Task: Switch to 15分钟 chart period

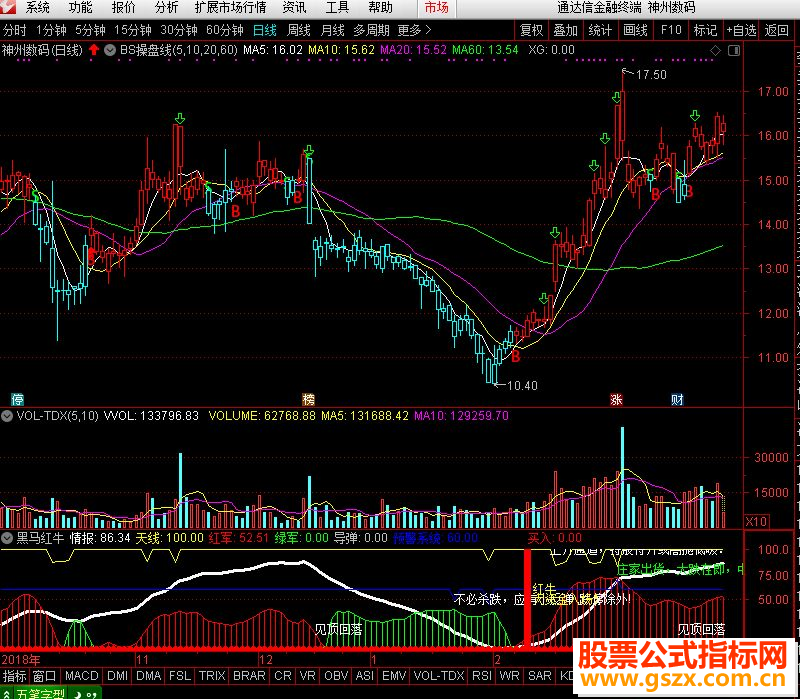Action: click(x=133, y=31)
